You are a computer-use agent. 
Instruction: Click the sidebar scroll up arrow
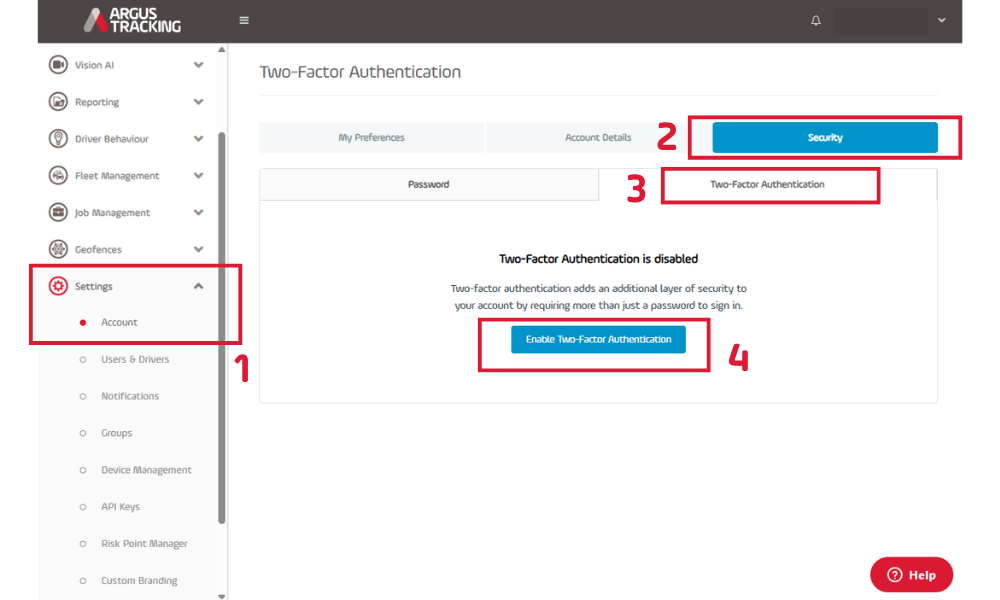(x=221, y=50)
